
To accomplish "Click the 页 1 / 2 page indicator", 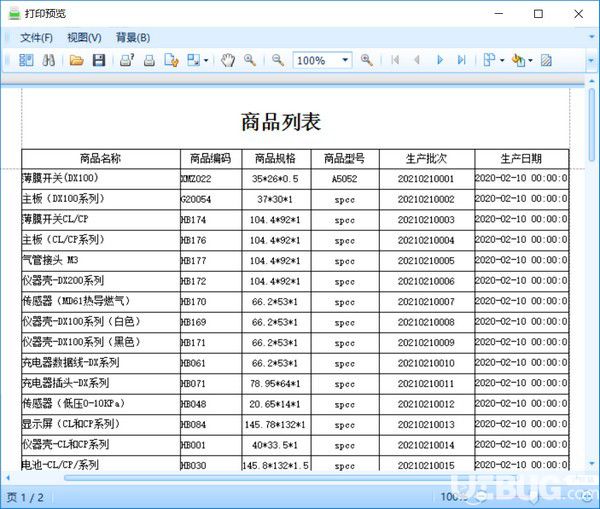I will pyautogui.click(x=25, y=498).
